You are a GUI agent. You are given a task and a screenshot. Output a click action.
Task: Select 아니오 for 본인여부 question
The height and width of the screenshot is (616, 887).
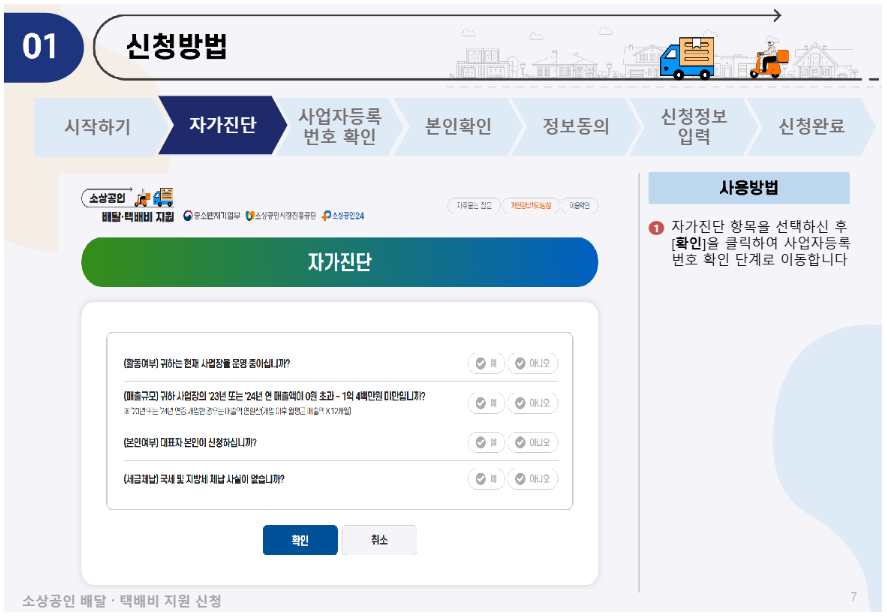tap(532, 442)
